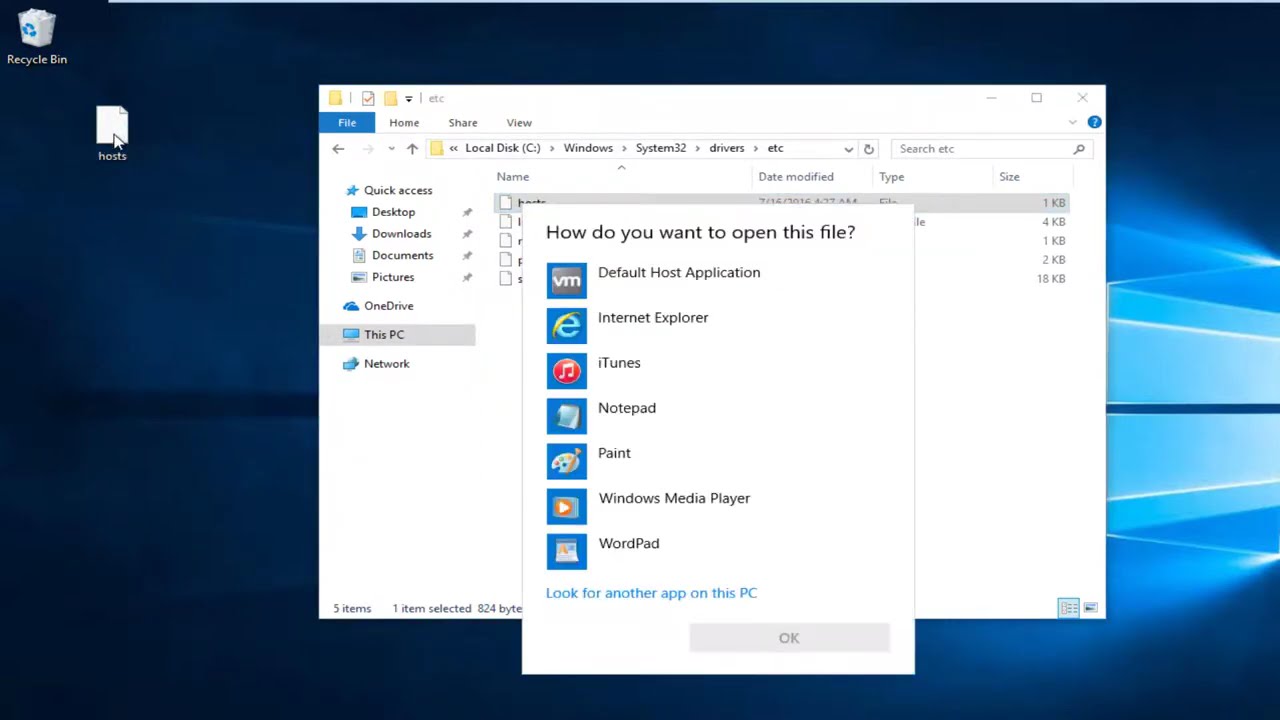This screenshot has height=720, width=1280.
Task: Click Look for another app link
Action: [651, 593]
